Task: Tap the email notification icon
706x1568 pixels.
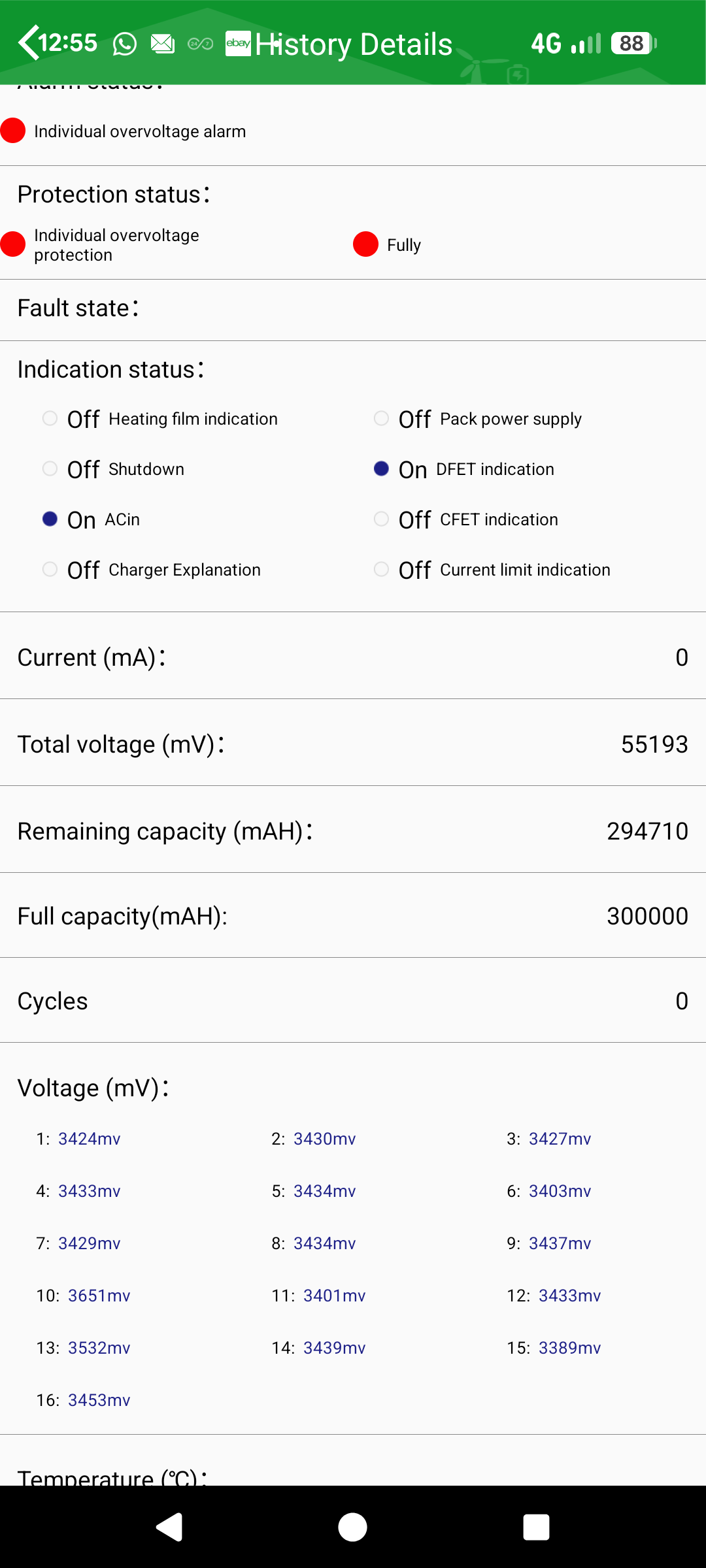Action: coord(163,44)
